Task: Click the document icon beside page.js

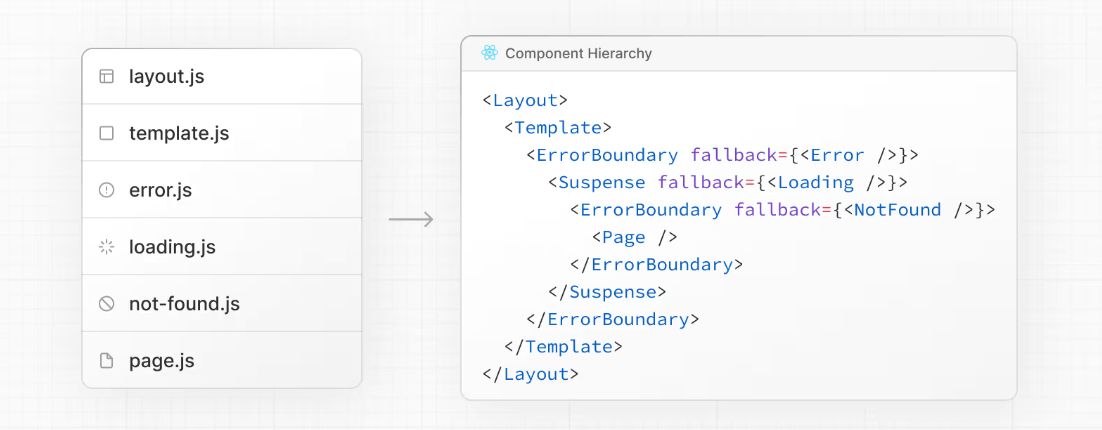Action: [107, 361]
